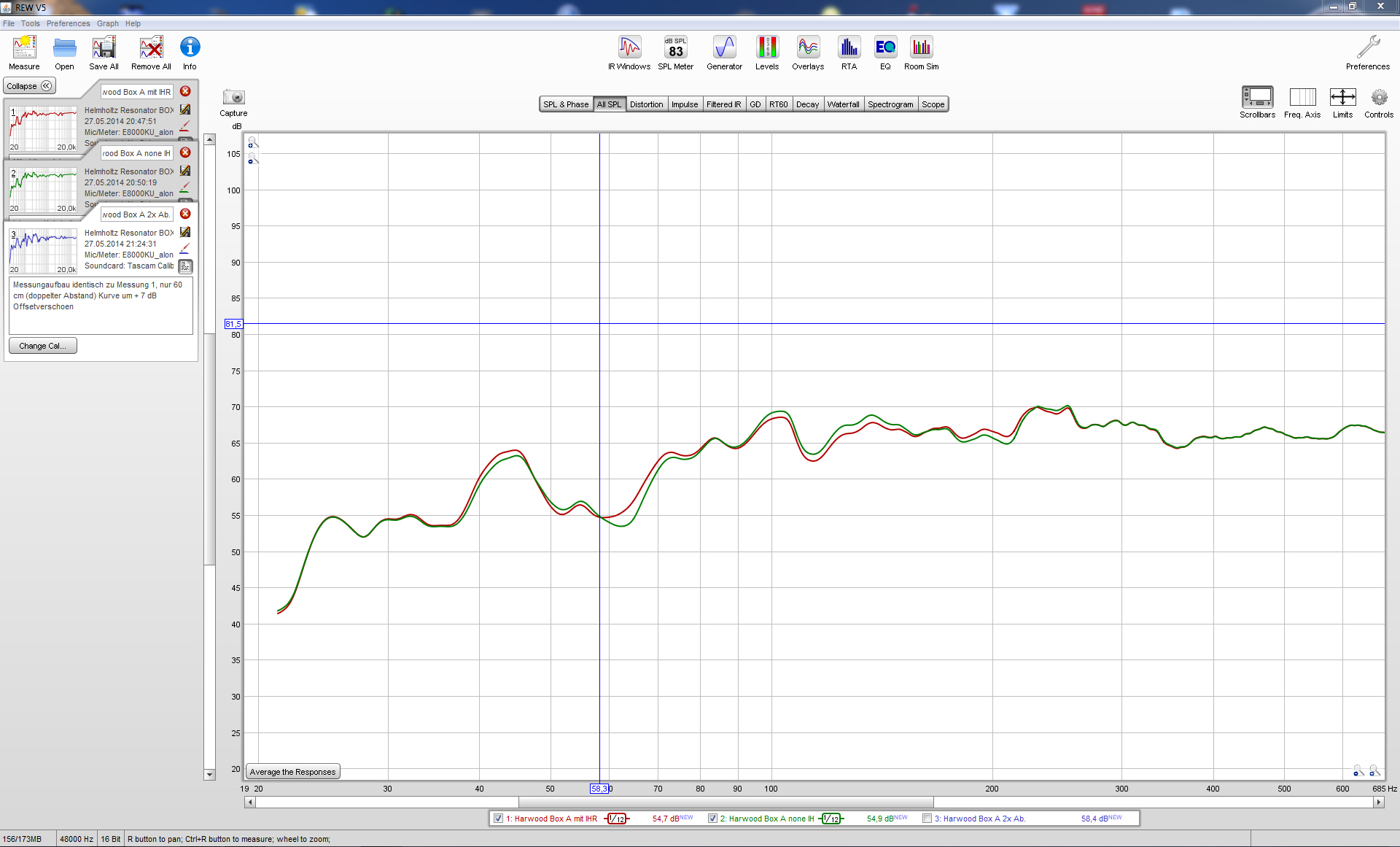This screenshot has height=847, width=1400.
Task: Toggle 1/12 smoothing indicator on trace 1
Action: tap(617, 819)
